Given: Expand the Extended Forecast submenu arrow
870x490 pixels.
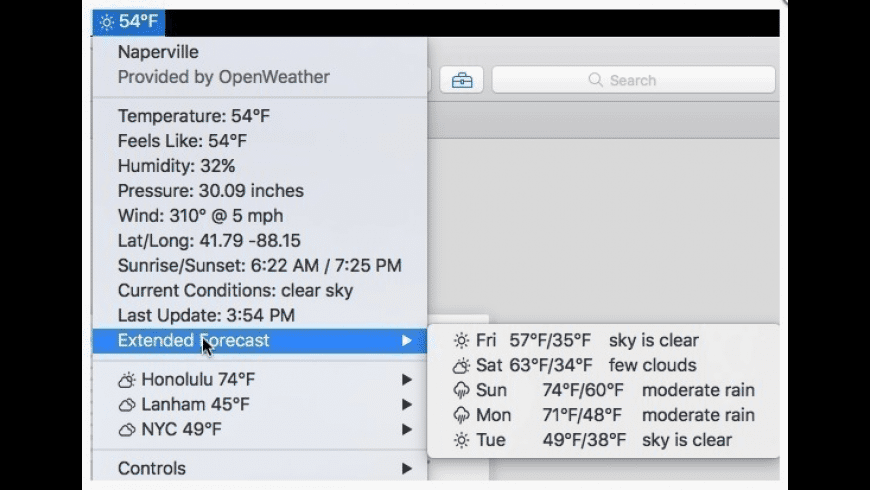Looking at the screenshot, I should tap(406, 341).
